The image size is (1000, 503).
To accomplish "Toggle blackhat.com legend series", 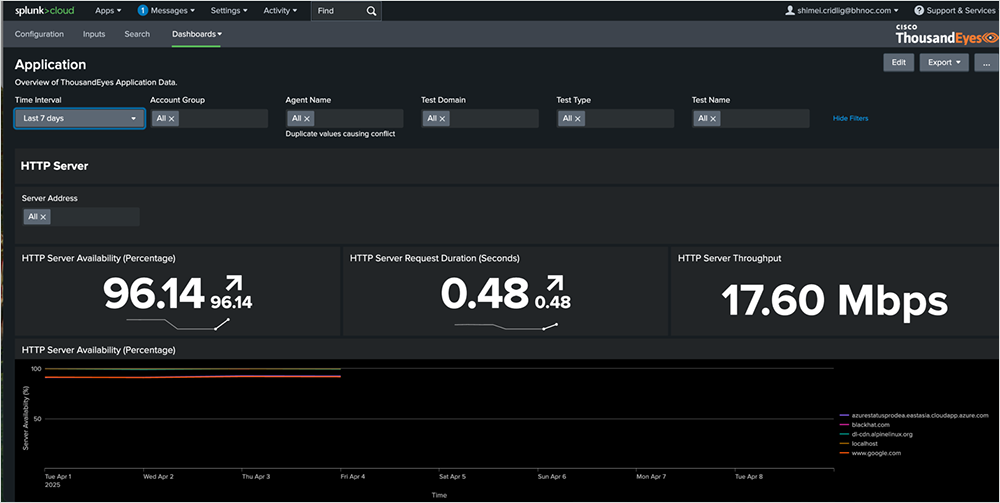I will pos(870,424).
